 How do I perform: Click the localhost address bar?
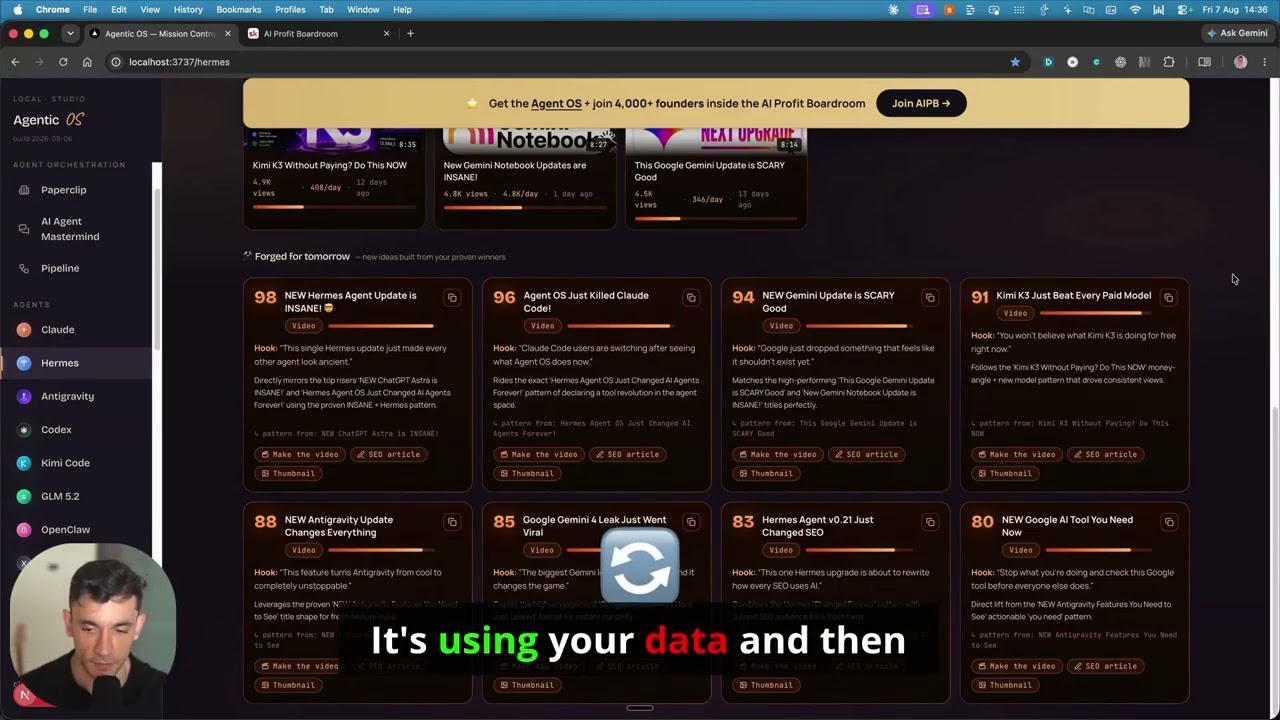pos(560,62)
